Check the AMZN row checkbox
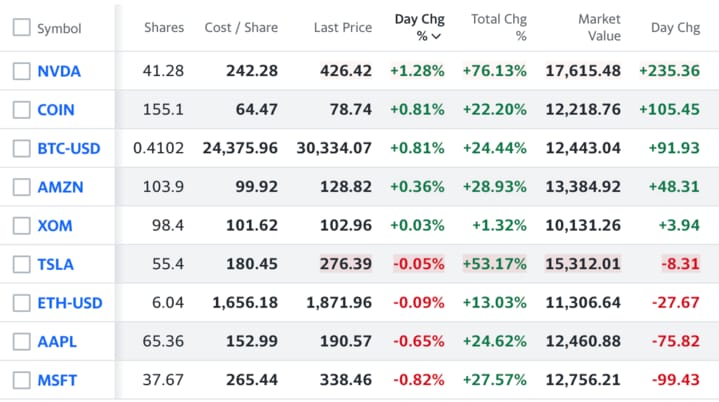 tap(21, 187)
